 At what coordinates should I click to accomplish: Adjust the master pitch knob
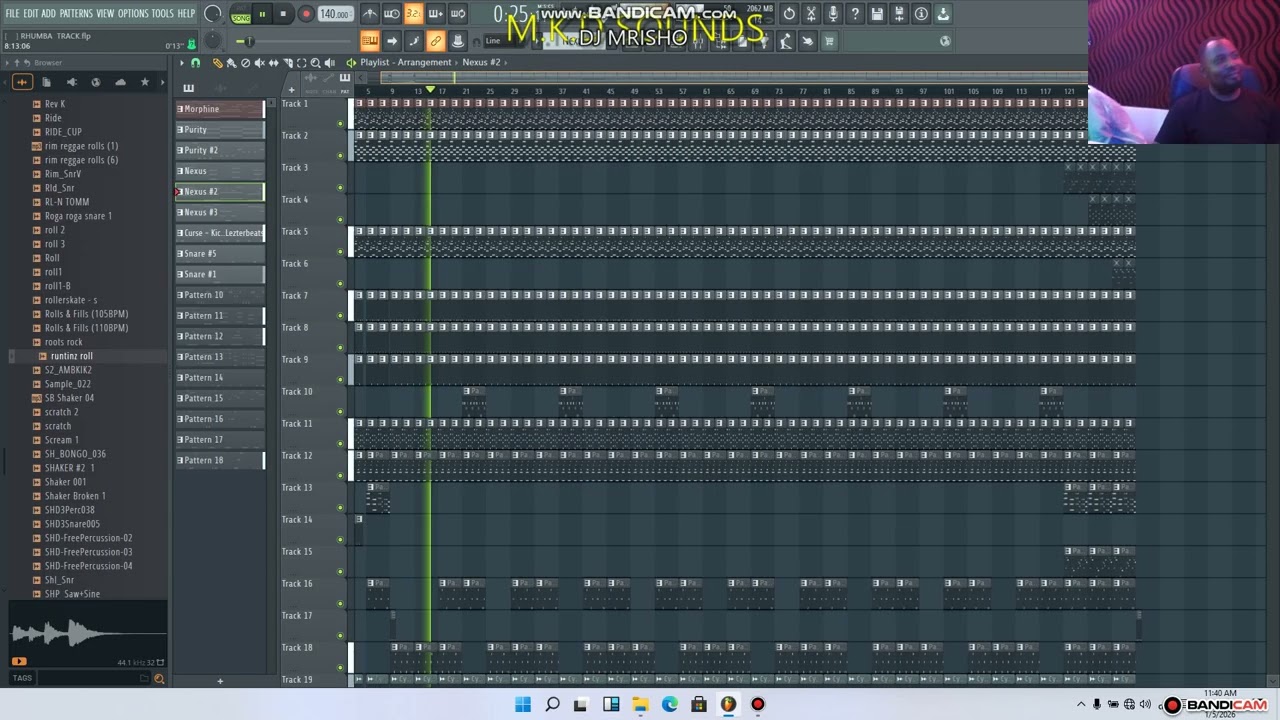pos(212,41)
